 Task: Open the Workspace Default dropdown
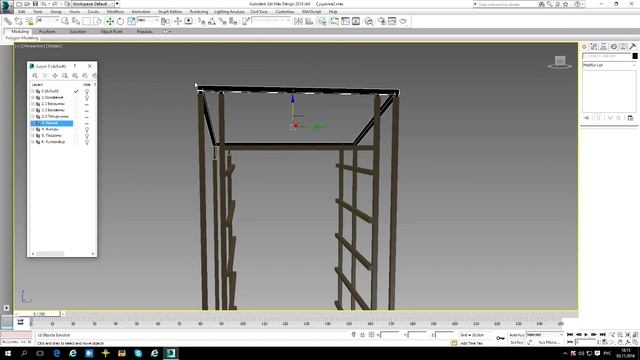pyautogui.click(x=93, y=4)
